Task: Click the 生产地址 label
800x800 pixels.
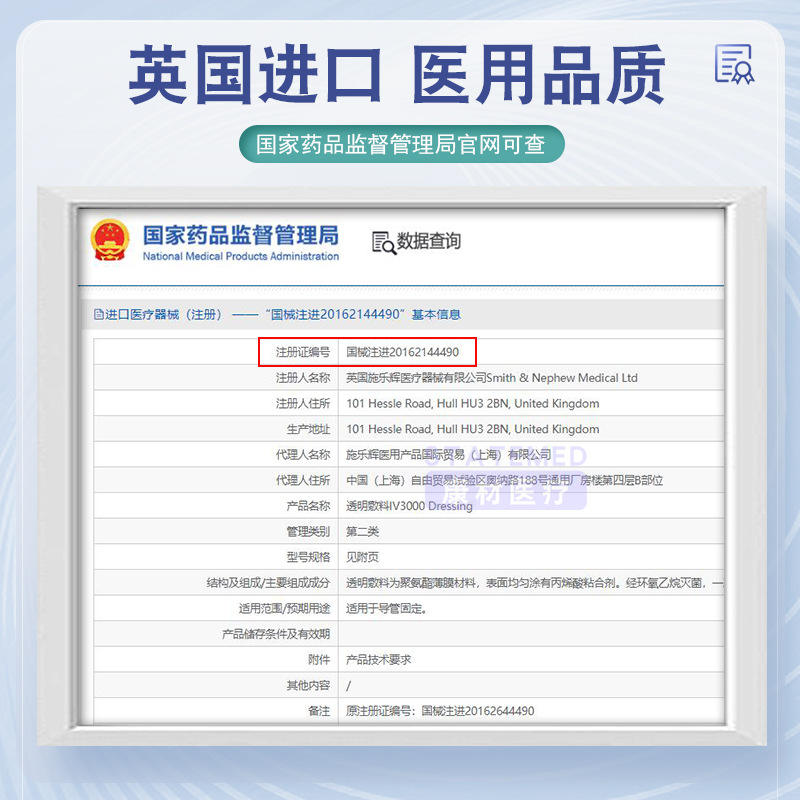Action: [308, 429]
